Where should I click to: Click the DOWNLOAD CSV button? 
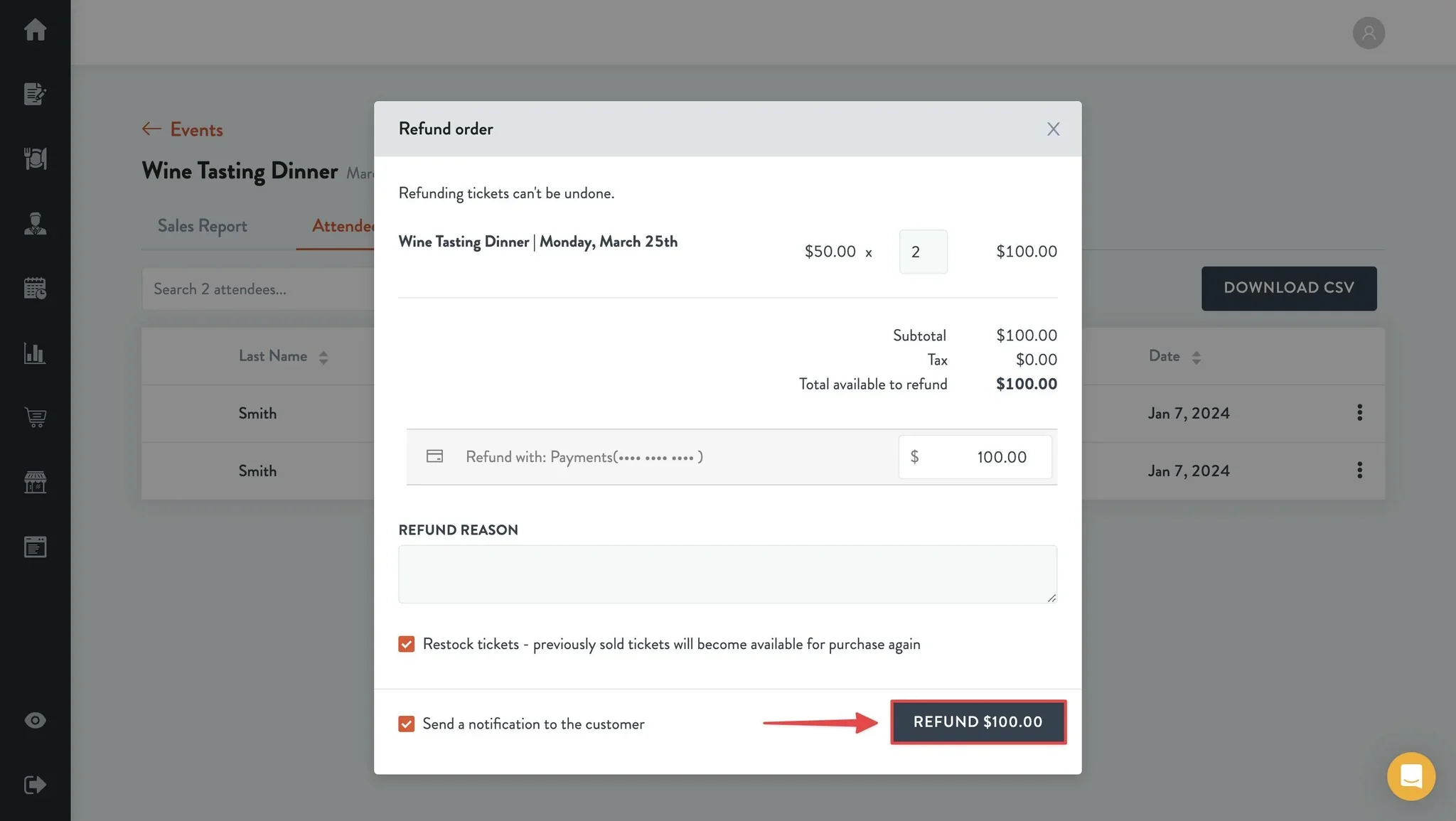point(1288,288)
